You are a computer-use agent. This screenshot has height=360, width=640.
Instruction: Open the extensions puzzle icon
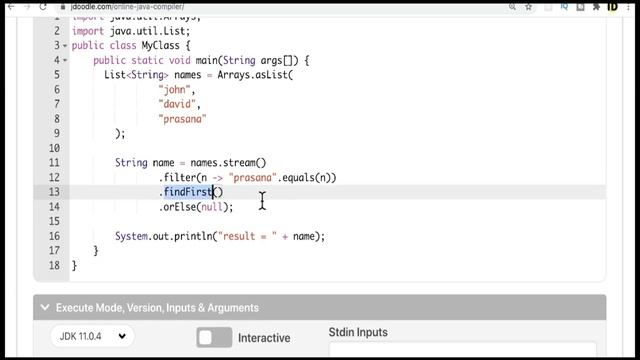[596, 7]
